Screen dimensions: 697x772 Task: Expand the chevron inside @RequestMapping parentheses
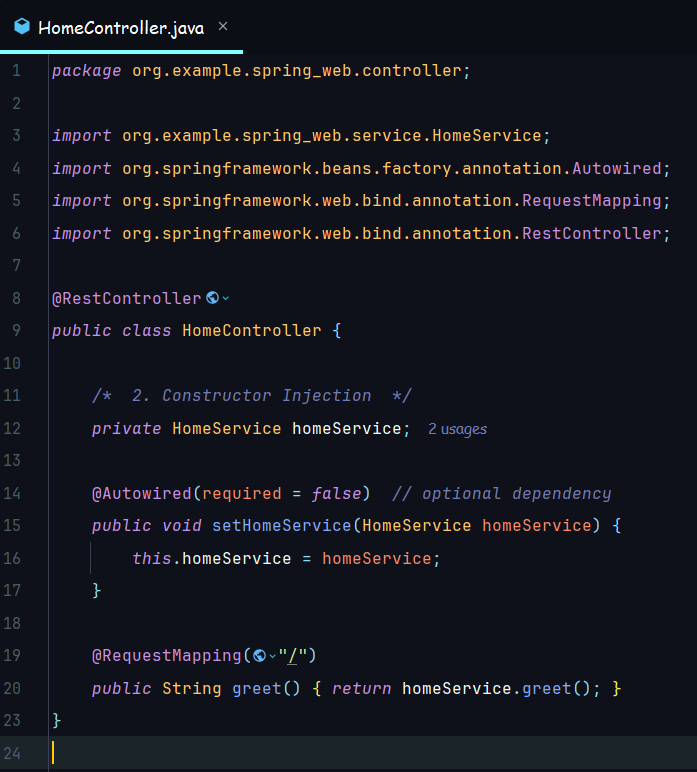tap(272, 656)
